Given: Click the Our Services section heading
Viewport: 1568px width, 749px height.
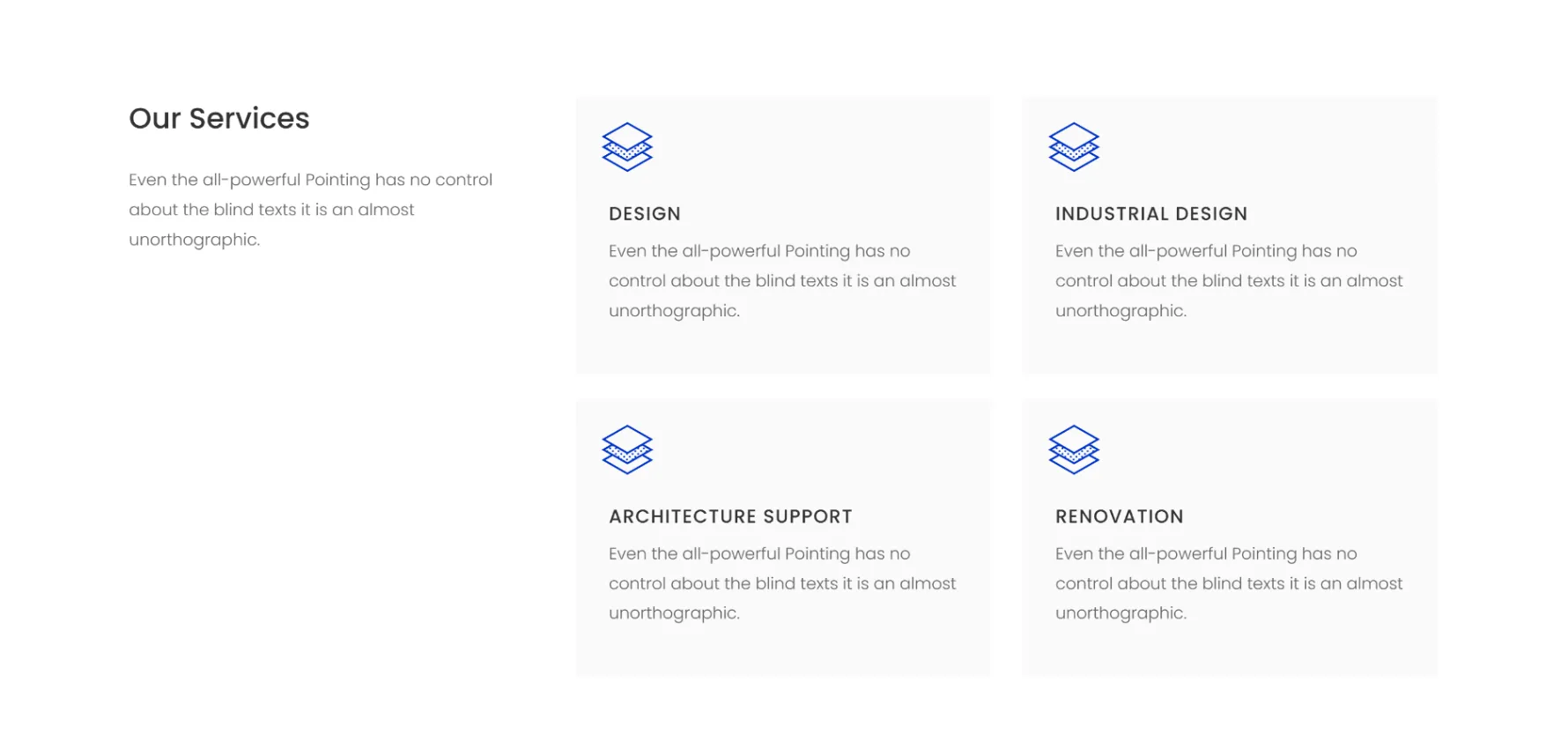Looking at the screenshot, I should [219, 118].
